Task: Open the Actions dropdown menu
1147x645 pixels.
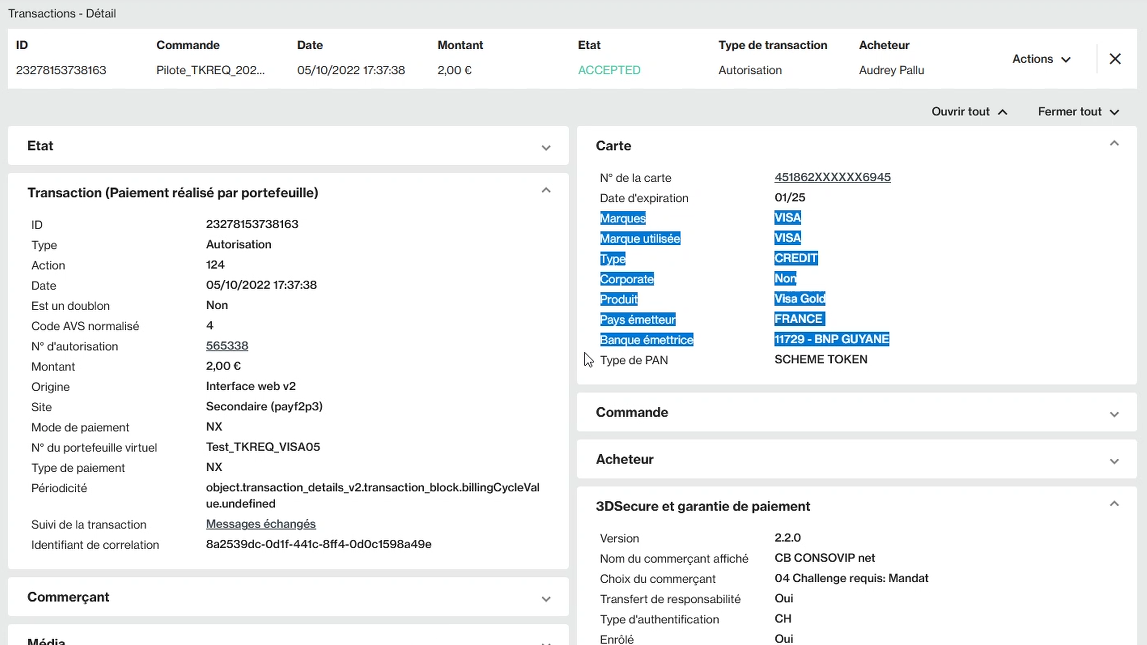Action: [1041, 59]
